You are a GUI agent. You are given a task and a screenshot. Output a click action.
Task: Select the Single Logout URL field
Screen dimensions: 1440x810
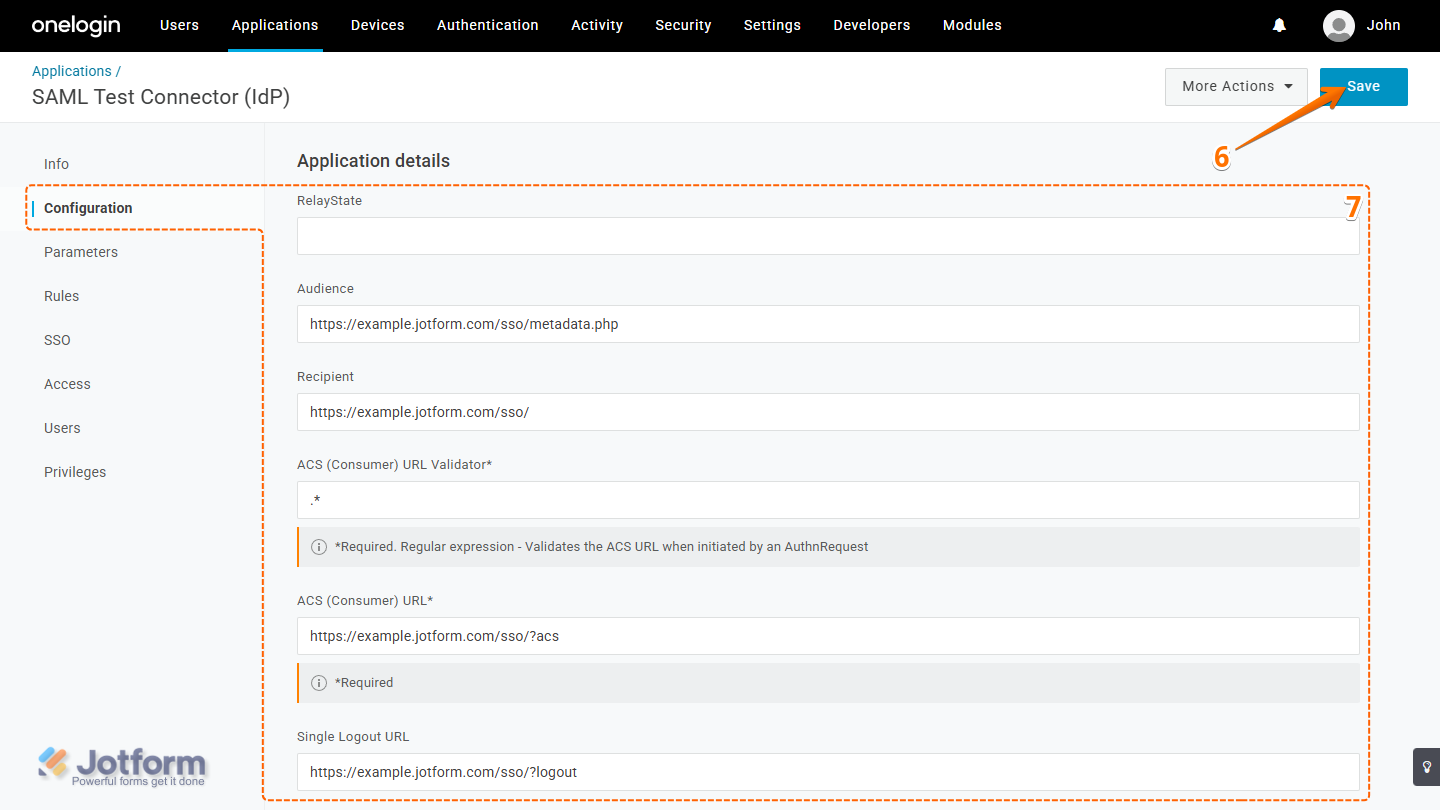[x=827, y=772]
